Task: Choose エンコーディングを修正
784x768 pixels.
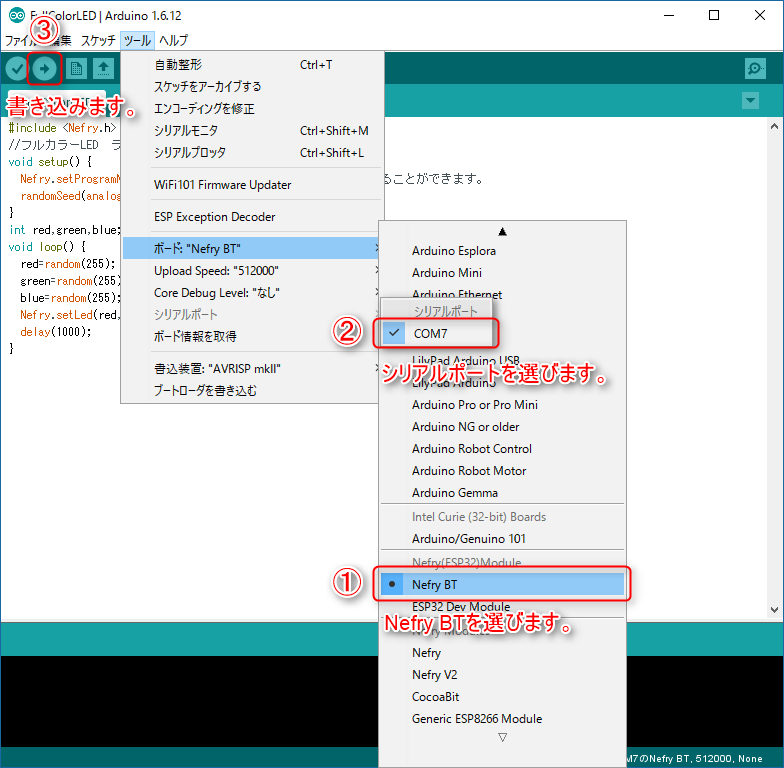Action: [x=252, y=108]
